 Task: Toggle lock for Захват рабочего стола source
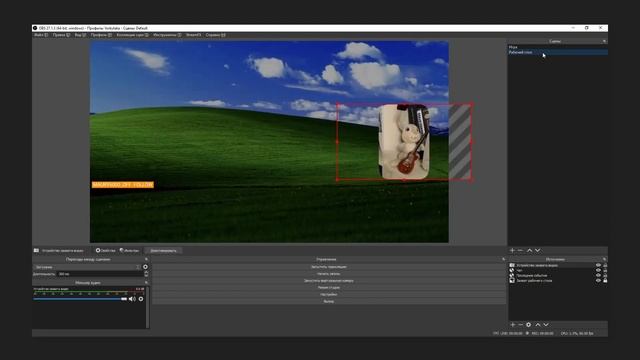click(x=605, y=281)
